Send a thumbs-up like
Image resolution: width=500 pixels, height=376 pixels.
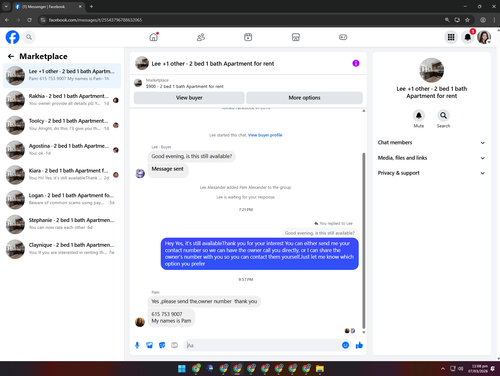coord(359,345)
